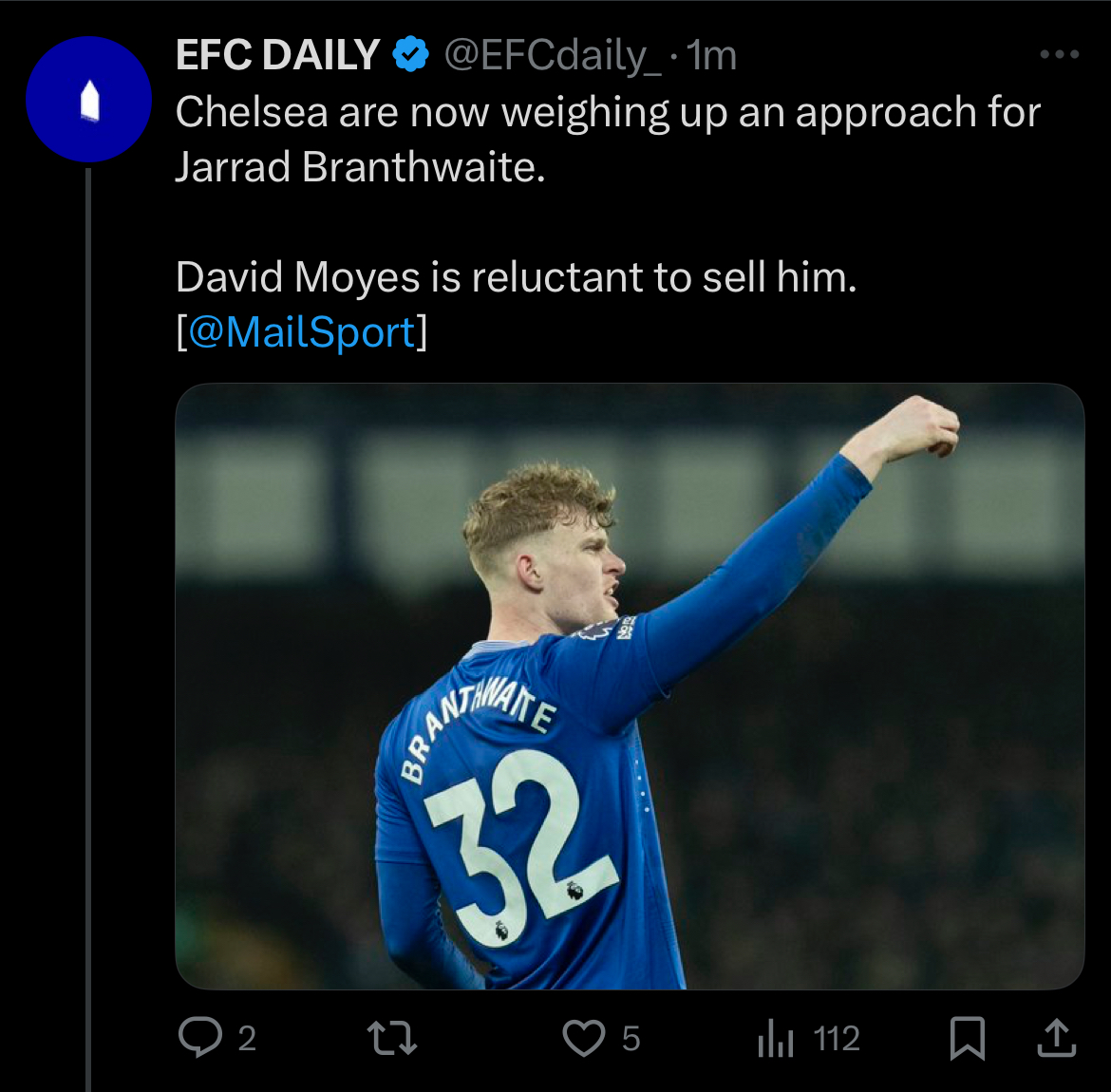The width and height of the screenshot is (1111, 1092).
Task: Repost this tweet with the arrows icon
Action: click(392, 1038)
